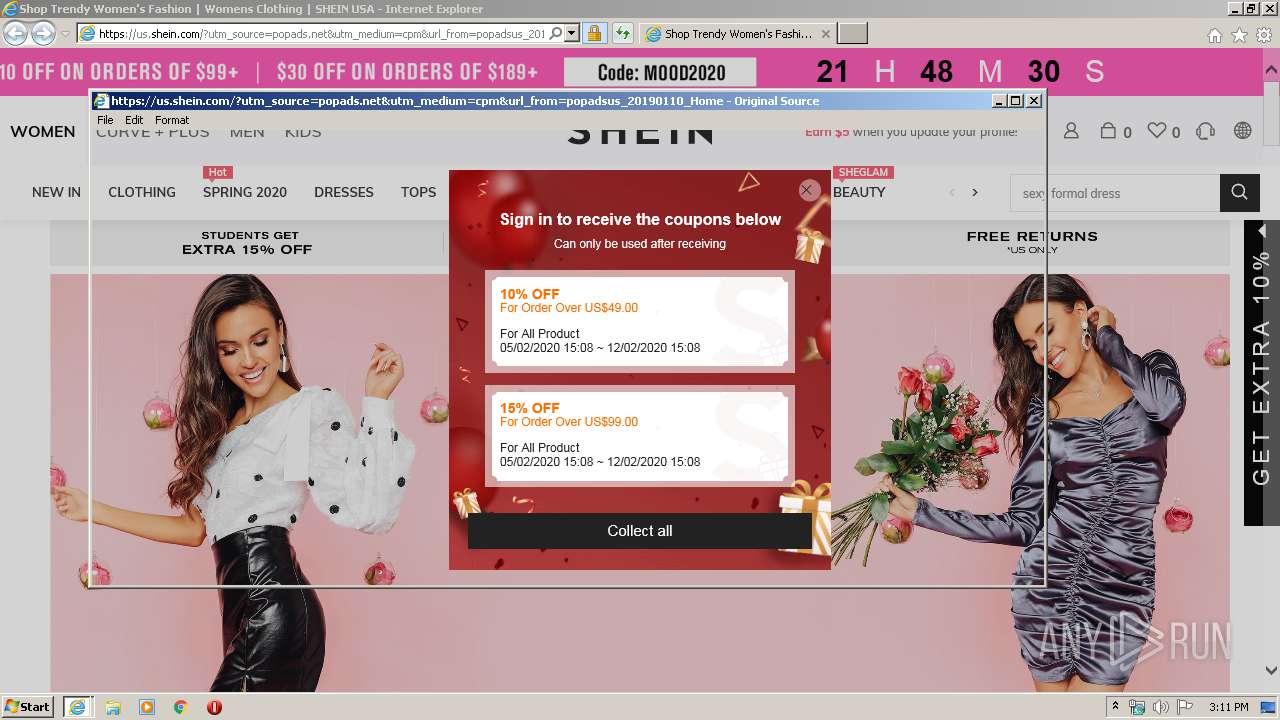Viewport: 1280px width, 720px height.
Task: Open Internet Explorer from taskbar
Action: tap(77, 706)
